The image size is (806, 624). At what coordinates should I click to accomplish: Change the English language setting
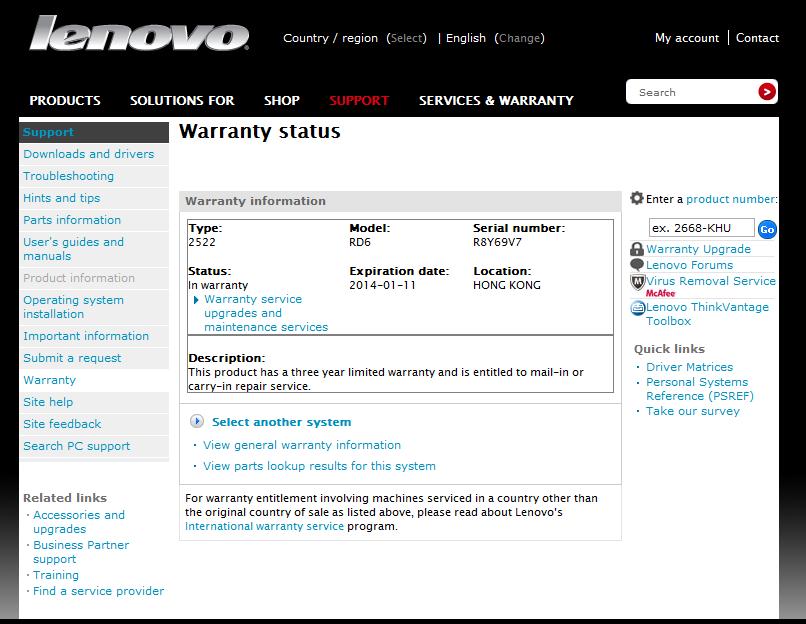point(520,38)
